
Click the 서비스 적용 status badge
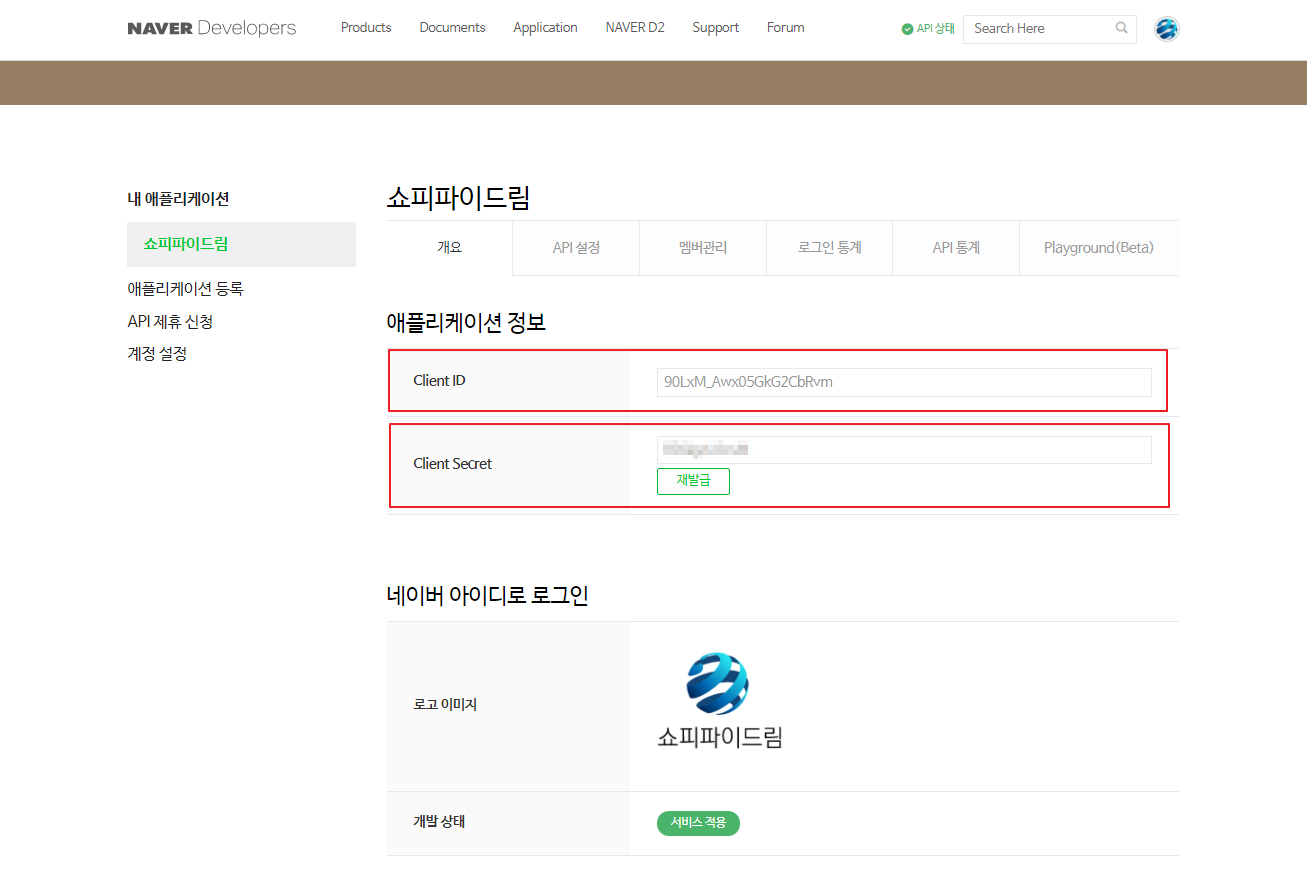[x=698, y=823]
